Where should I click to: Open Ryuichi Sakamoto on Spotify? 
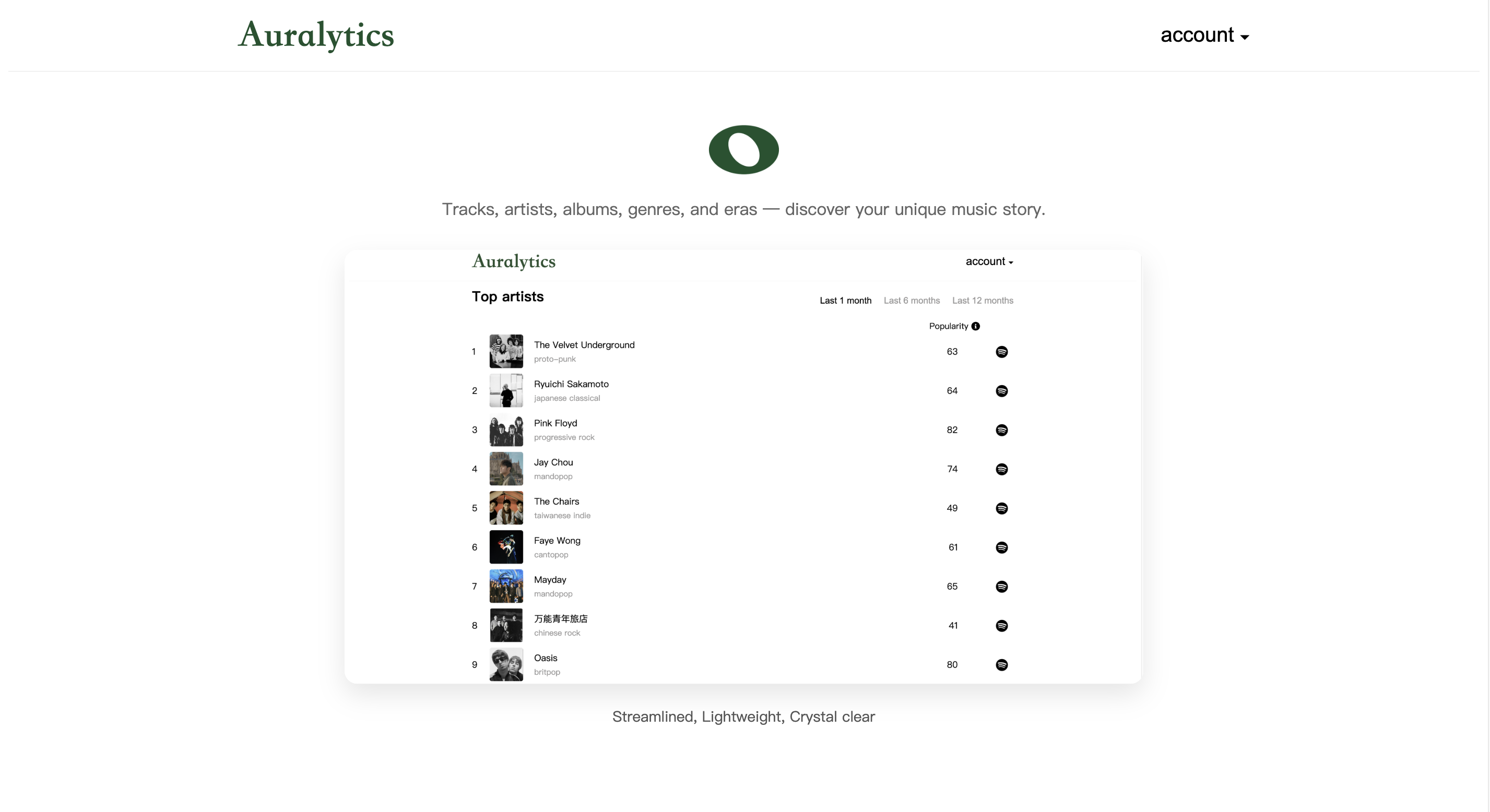[1002, 390]
